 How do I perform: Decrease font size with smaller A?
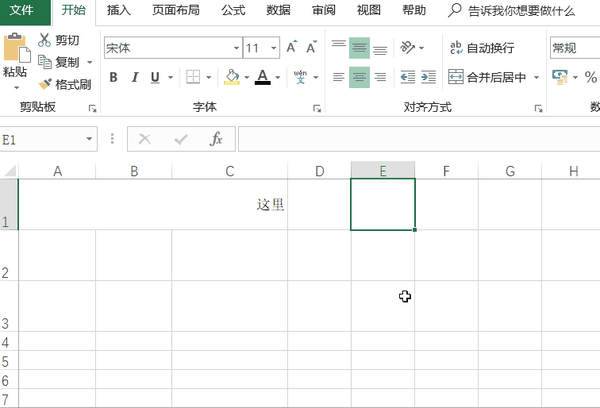(x=311, y=47)
